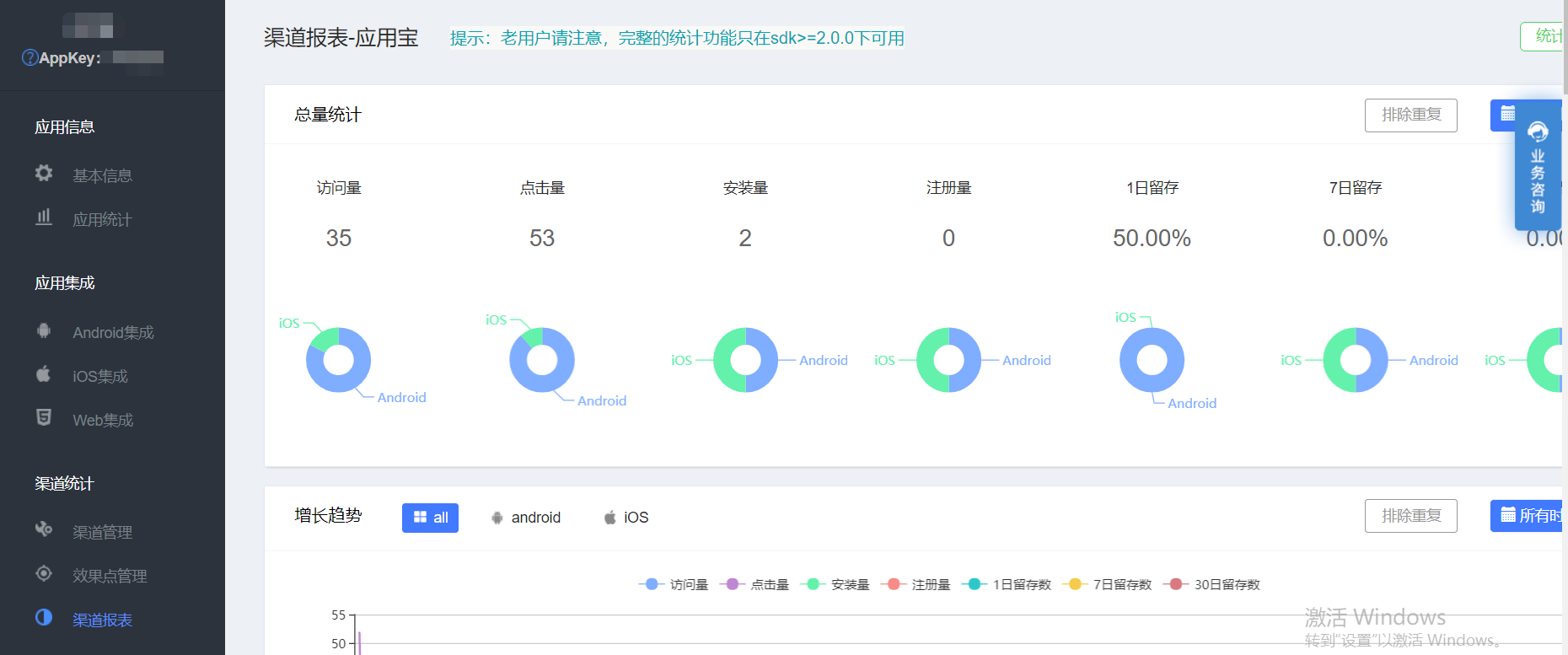Select android platform filter tab
This screenshot has height=655, width=1568.
(x=526, y=518)
